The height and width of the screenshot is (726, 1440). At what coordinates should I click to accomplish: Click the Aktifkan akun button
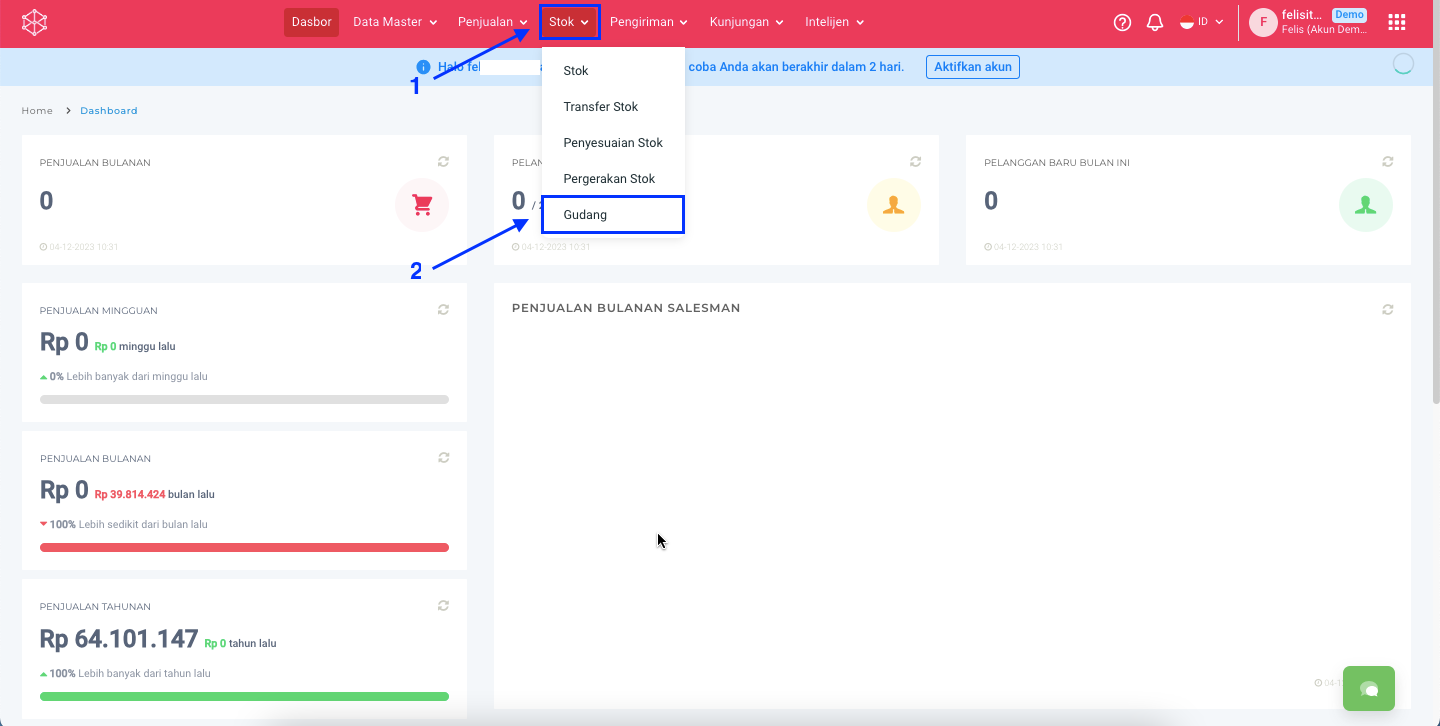(x=972, y=67)
